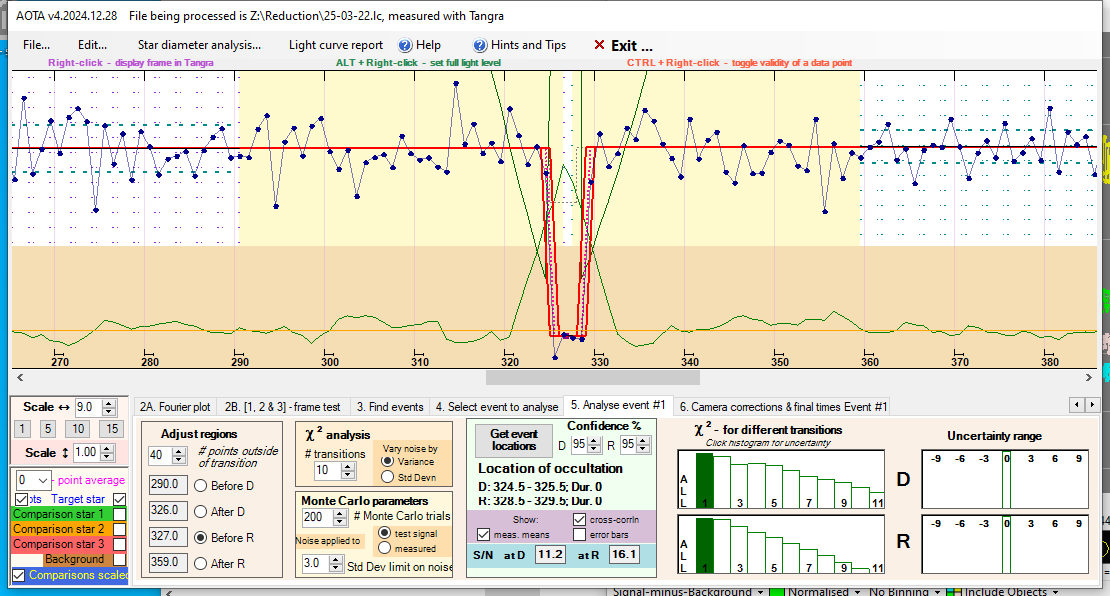Image resolution: width=1110 pixels, height=596 pixels.
Task: Increase horizontal Scale with the up arrow
Action: point(109,403)
